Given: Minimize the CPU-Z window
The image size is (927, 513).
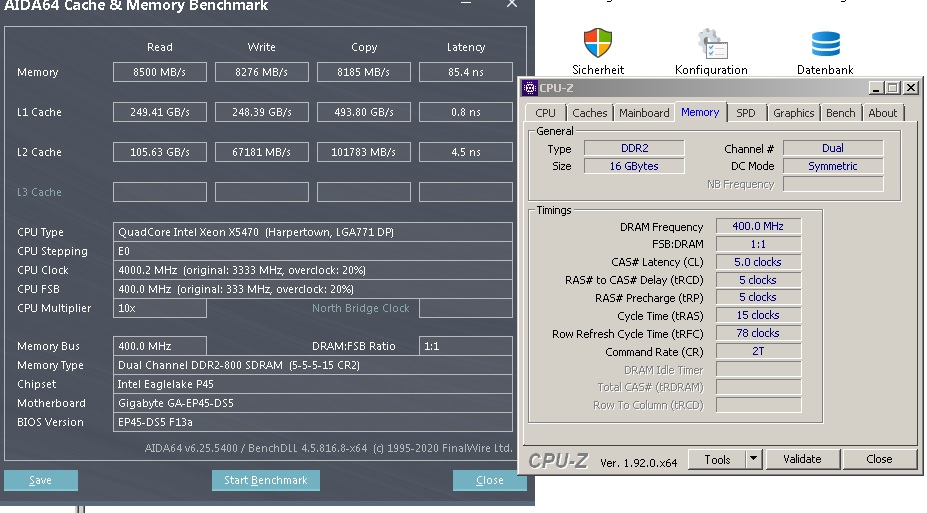Looking at the screenshot, I should tap(877, 88).
